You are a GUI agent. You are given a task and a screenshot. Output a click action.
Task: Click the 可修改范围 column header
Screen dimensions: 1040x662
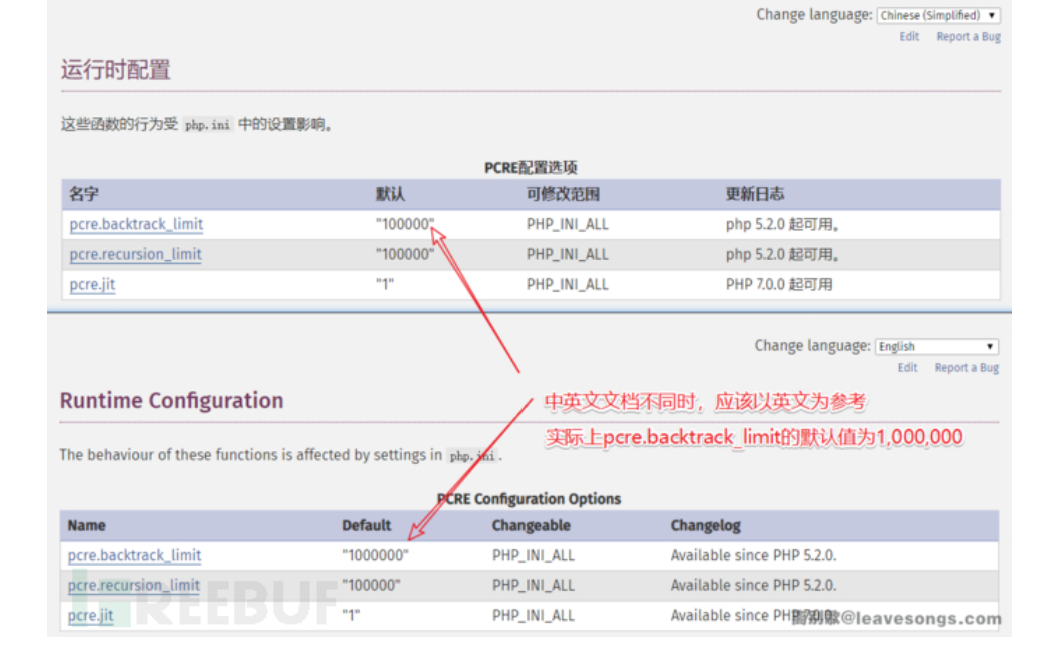(x=563, y=194)
